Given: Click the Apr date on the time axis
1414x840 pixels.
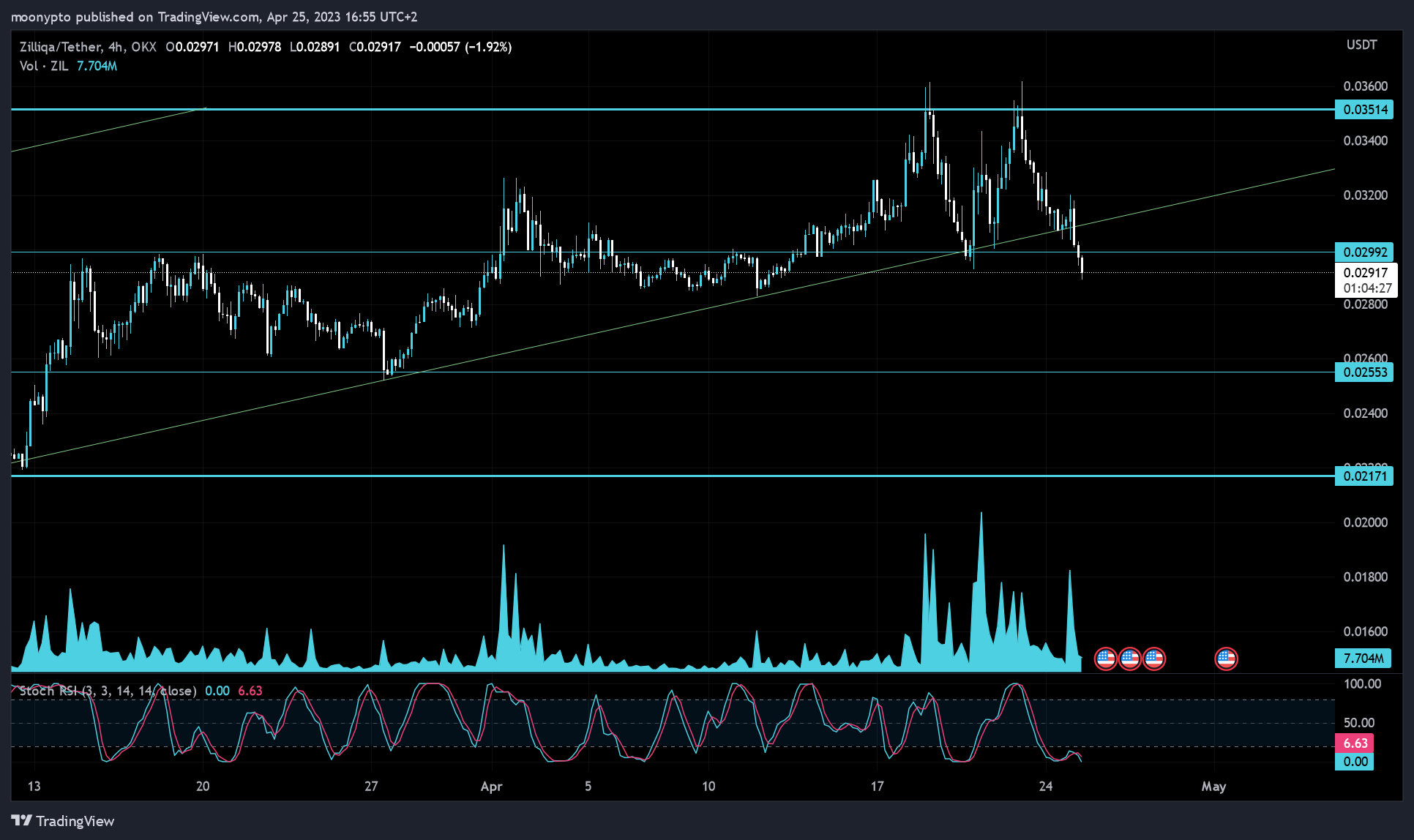Looking at the screenshot, I should point(491,787).
